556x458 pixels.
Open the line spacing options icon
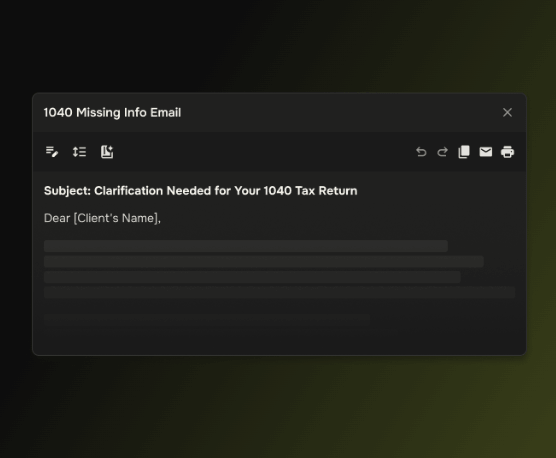point(79,152)
